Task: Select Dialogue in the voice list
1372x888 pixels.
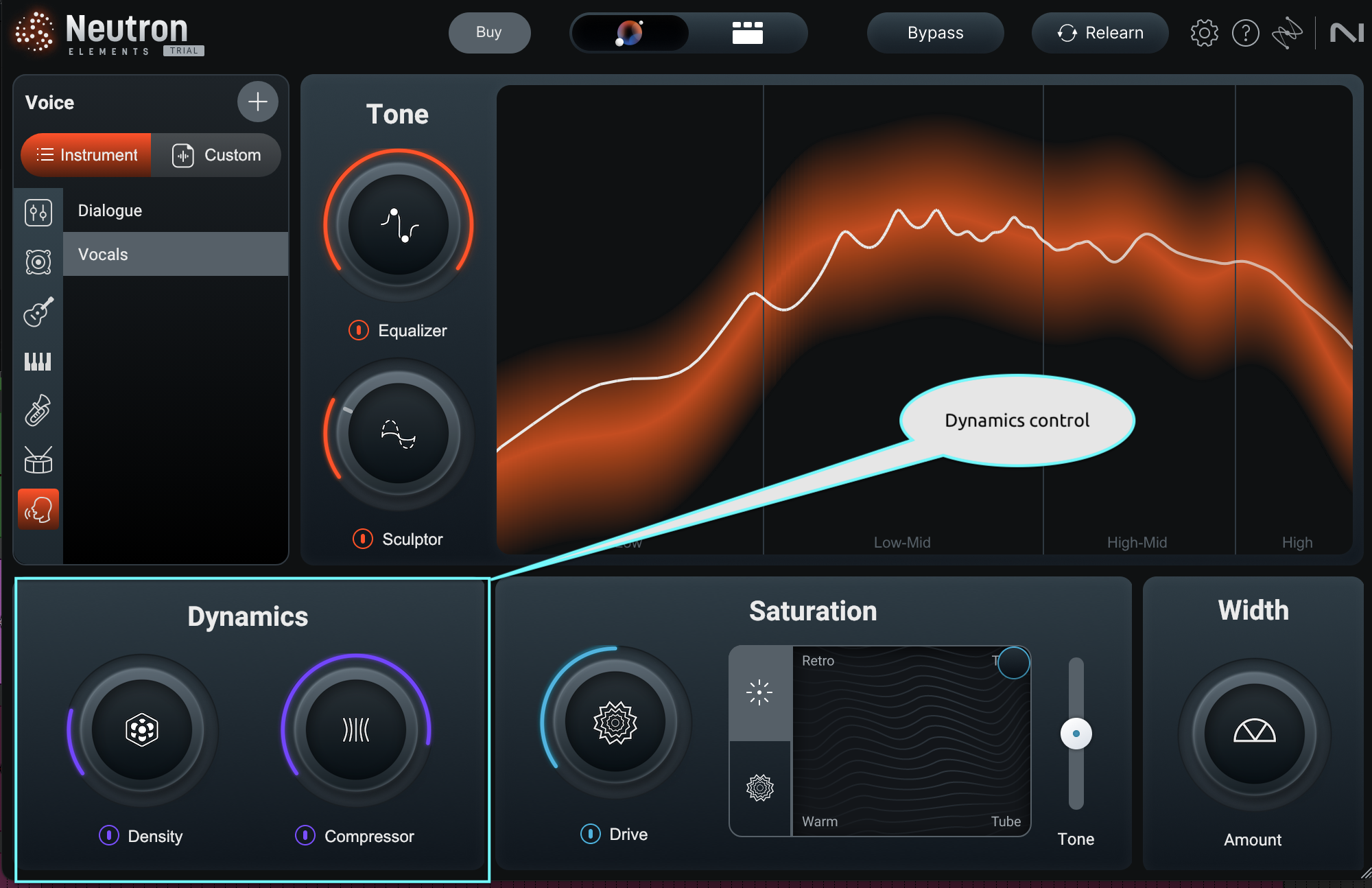Action: click(x=176, y=211)
